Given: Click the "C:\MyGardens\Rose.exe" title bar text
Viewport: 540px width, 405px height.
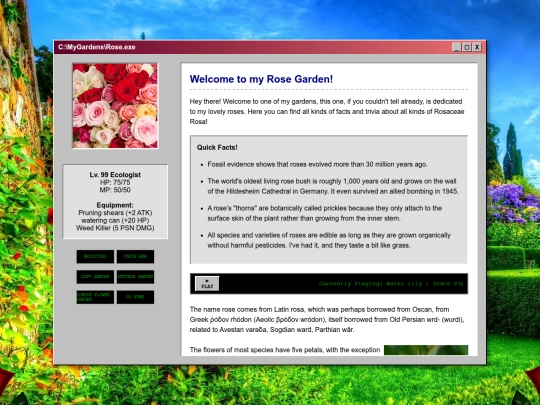Looking at the screenshot, I should pyautogui.click(x=97, y=47).
